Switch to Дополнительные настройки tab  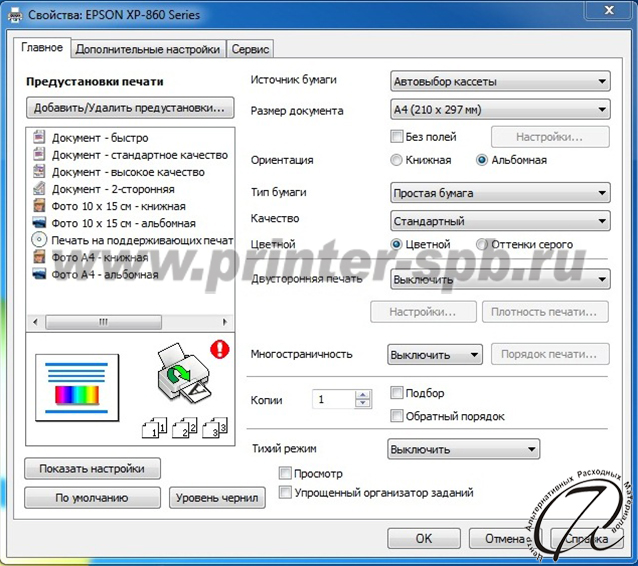(x=148, y=49)
